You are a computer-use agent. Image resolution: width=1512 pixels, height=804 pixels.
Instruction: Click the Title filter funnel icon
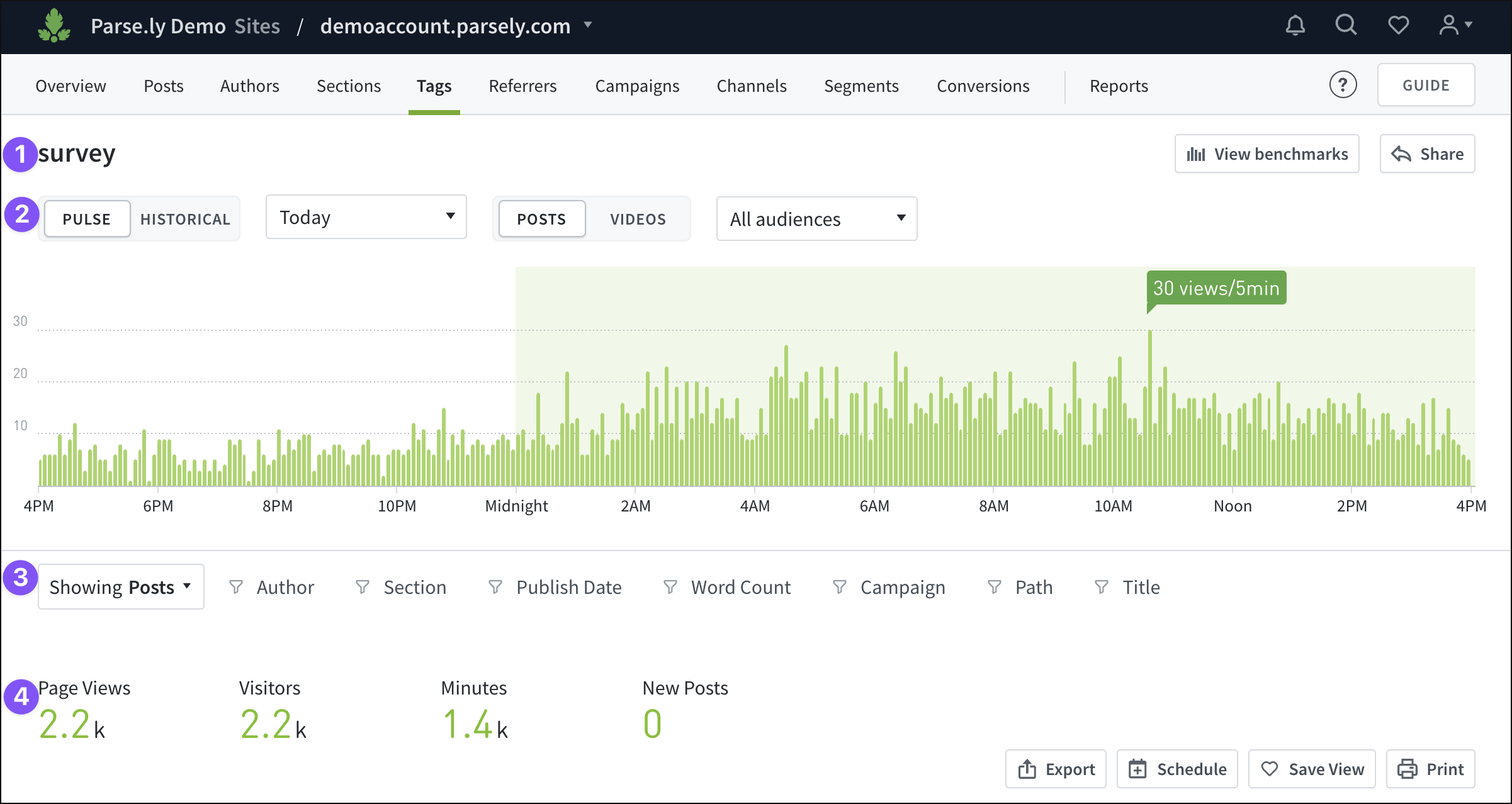1102,587
